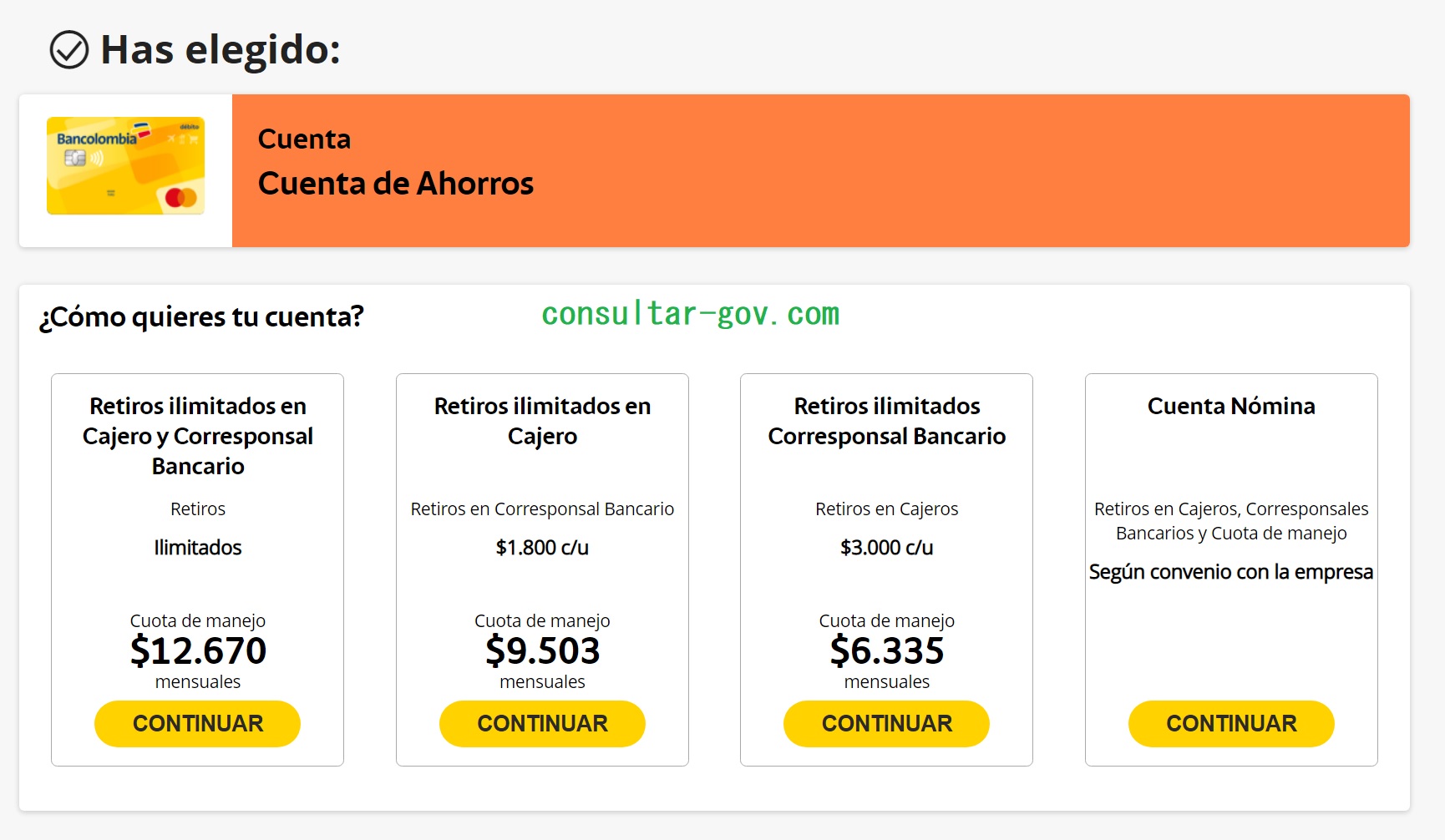
Task: Click the contactless symbol on the debit card
Action: pyautogui.click(x=97, y=158)
